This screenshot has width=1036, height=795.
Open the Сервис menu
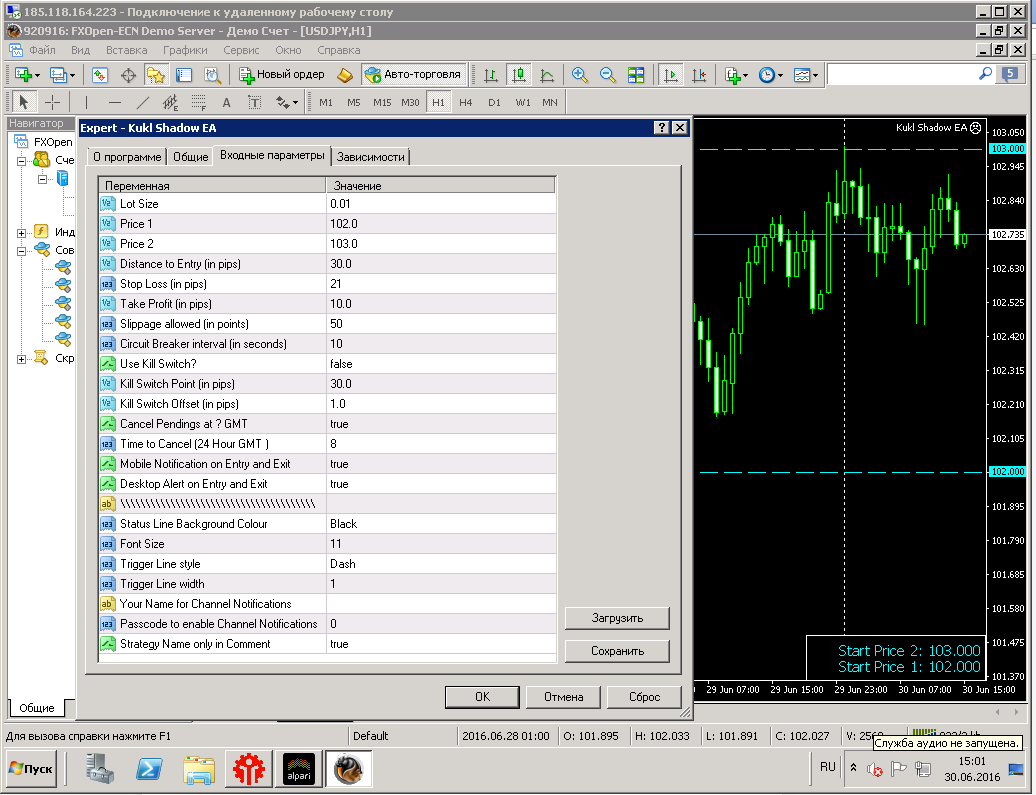pyautogui.click(x=240, y=50)
